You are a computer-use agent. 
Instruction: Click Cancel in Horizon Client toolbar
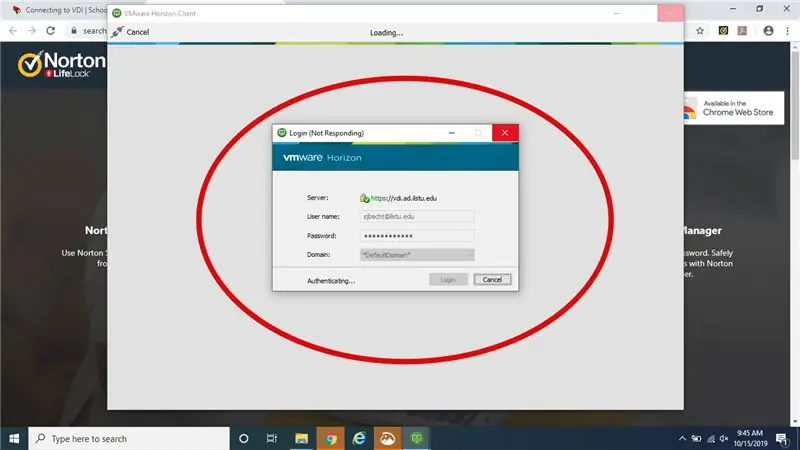(x=131, y=32)
